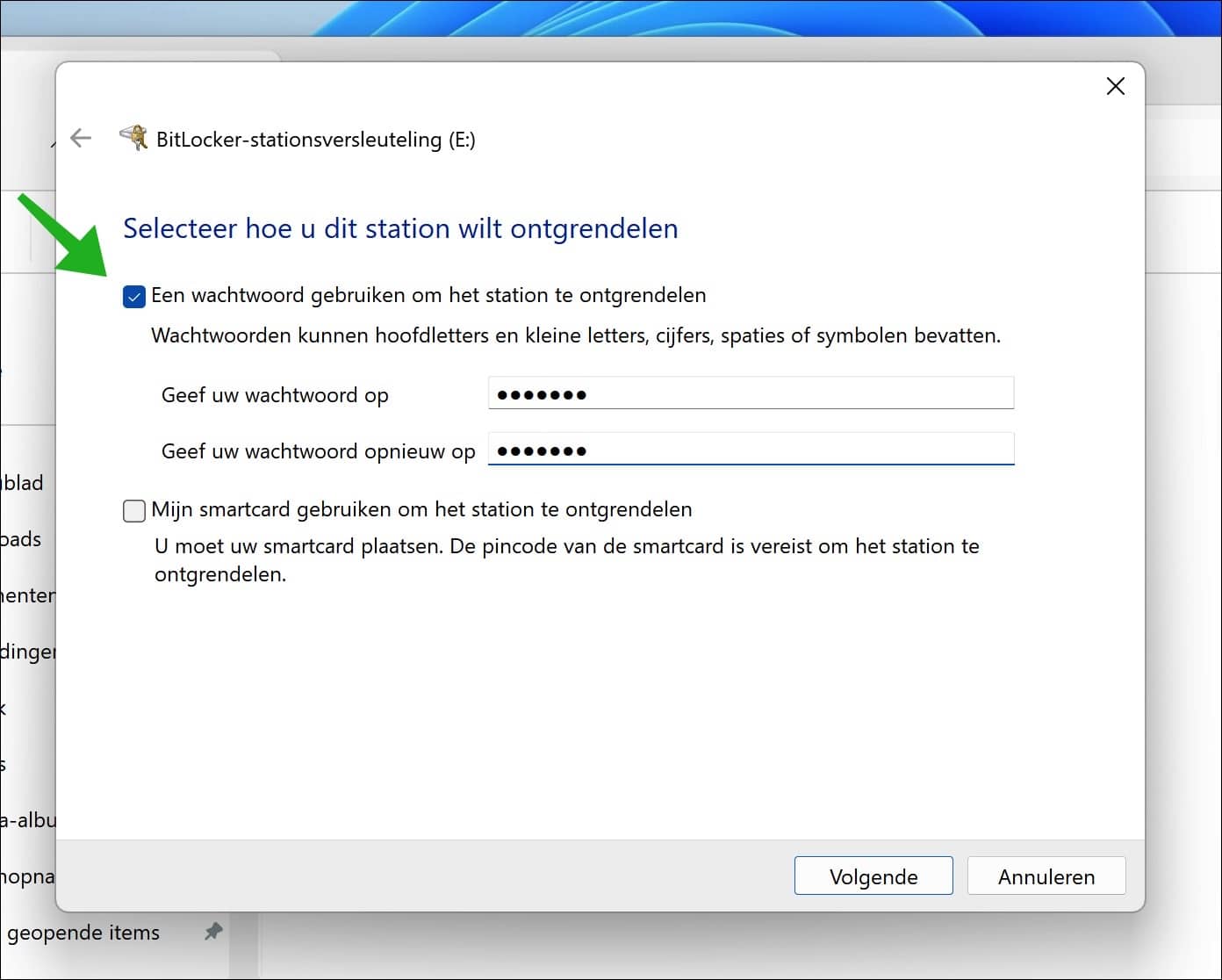Viewport: 1222px width, 980px height.
Task: Click the 'Selecteer hoe u dit station' heading
Action: (400, 228)
